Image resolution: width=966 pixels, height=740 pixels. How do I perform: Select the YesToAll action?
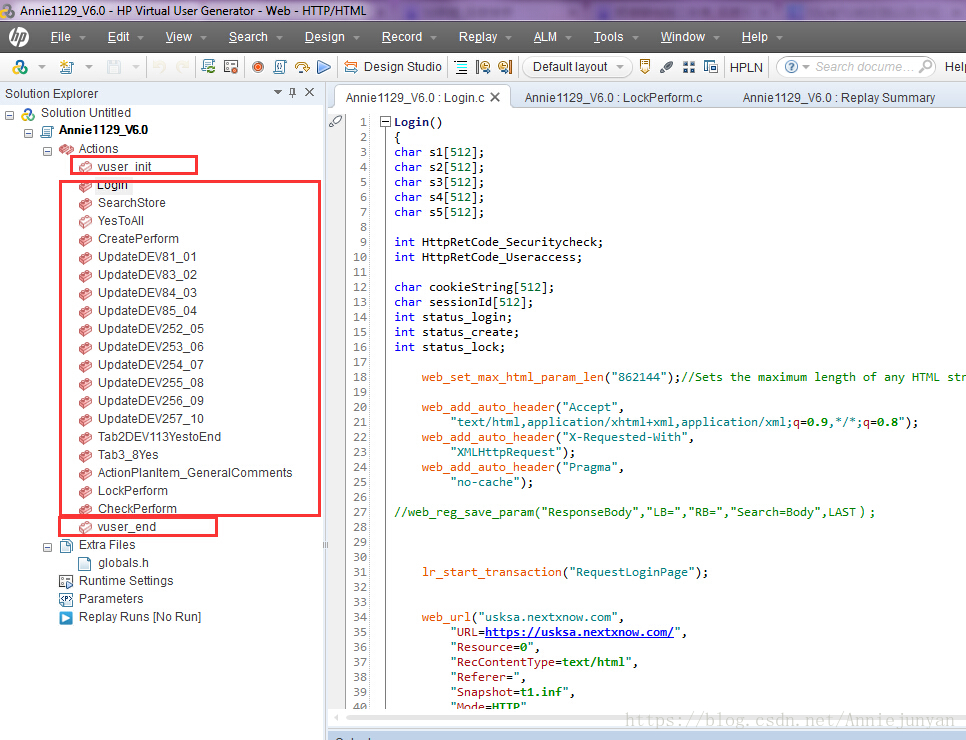pyautogui.click(x=121, y=221)
